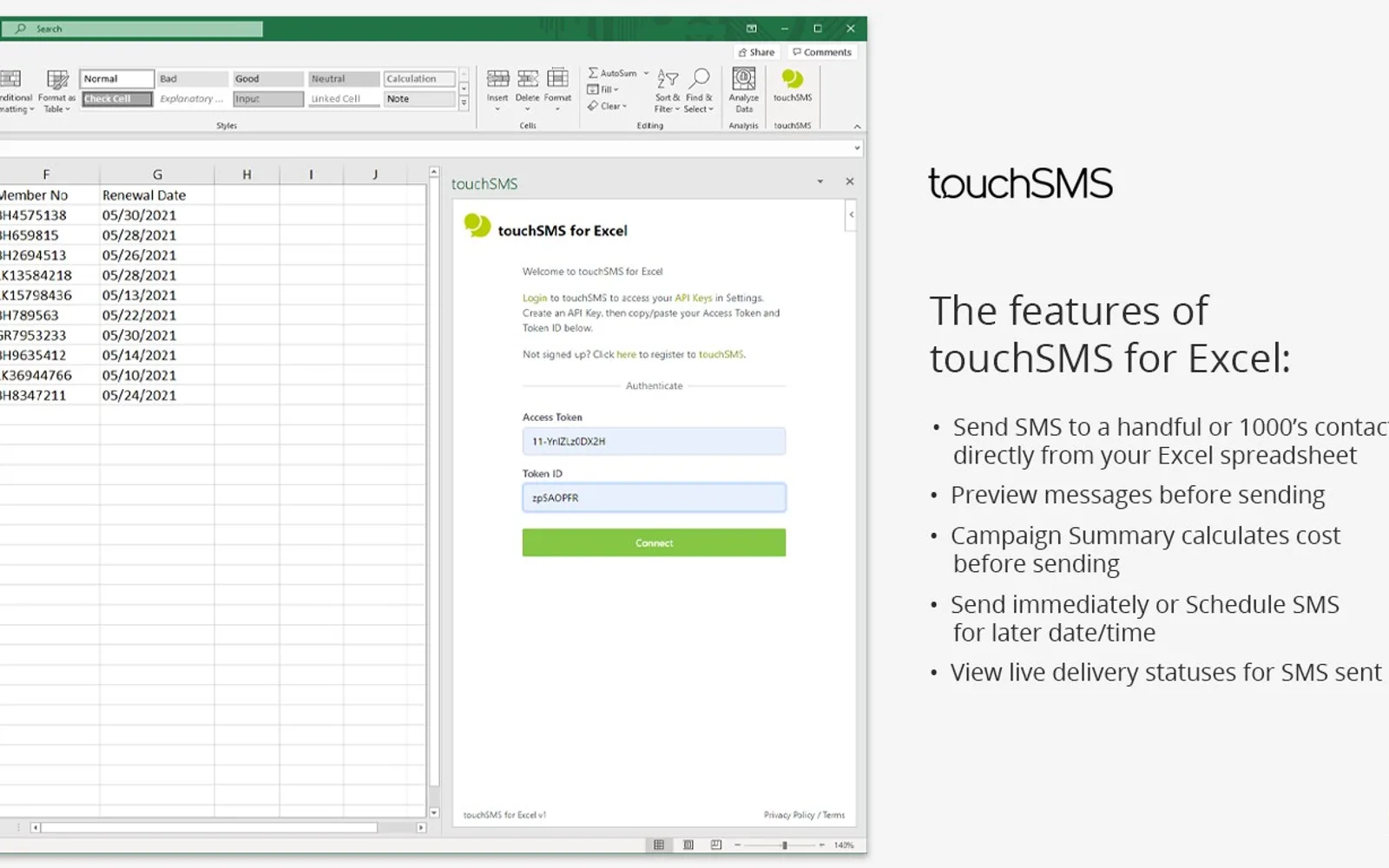Collapse the touchSMS add-in side arrow
Image resolution: width=1389 pixels, height=868 pixels.
click(x=852, y=214)
